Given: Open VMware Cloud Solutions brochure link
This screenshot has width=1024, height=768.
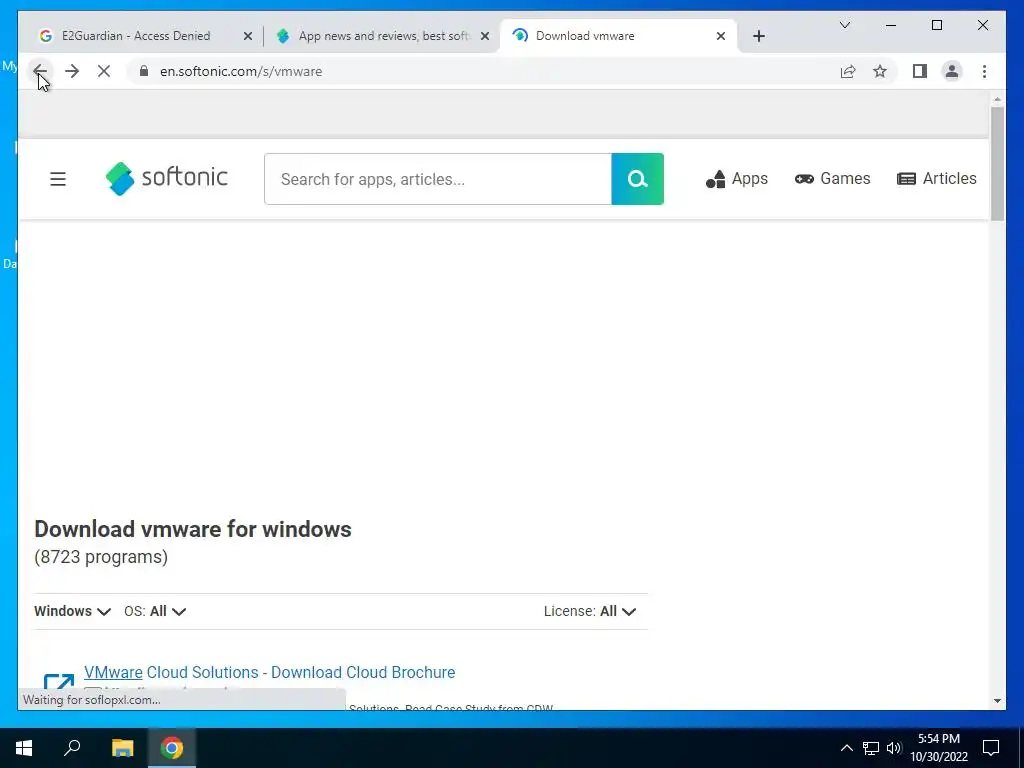Looking at the screenshot, I should tap(270, 672).
